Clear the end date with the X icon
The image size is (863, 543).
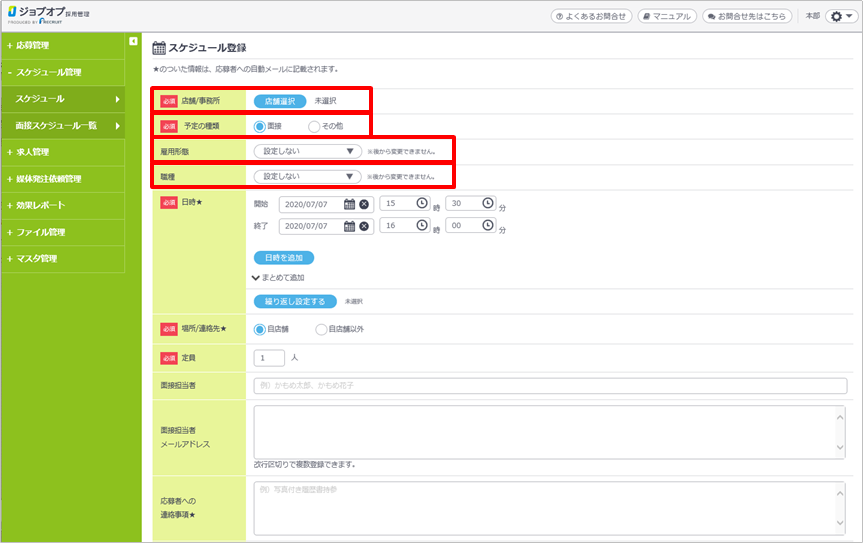[x=364, y=226]
